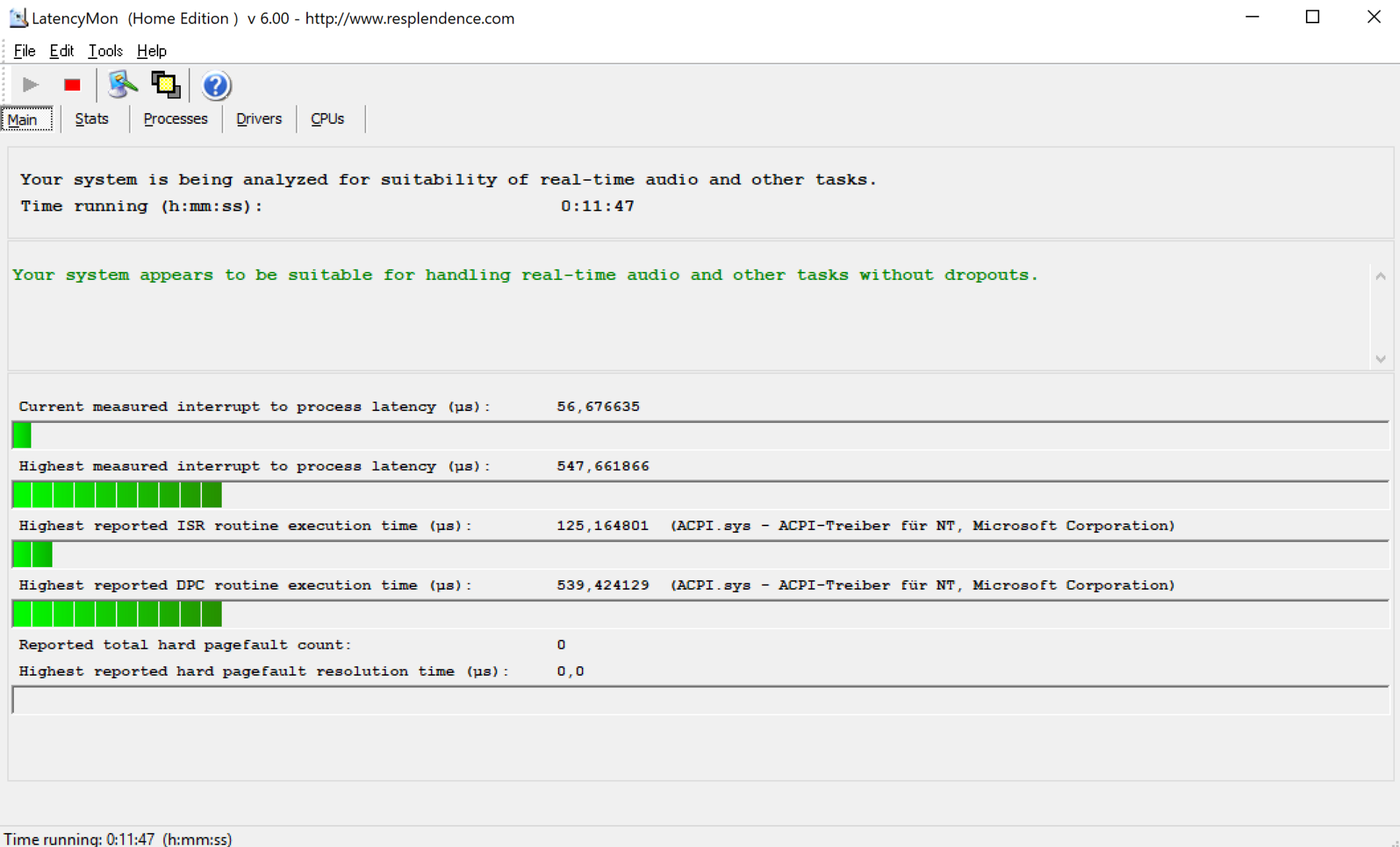This screenshot has width=1400, height=847.
Task: Click the highest ISR routine execution bar
Action: (700, 555)
